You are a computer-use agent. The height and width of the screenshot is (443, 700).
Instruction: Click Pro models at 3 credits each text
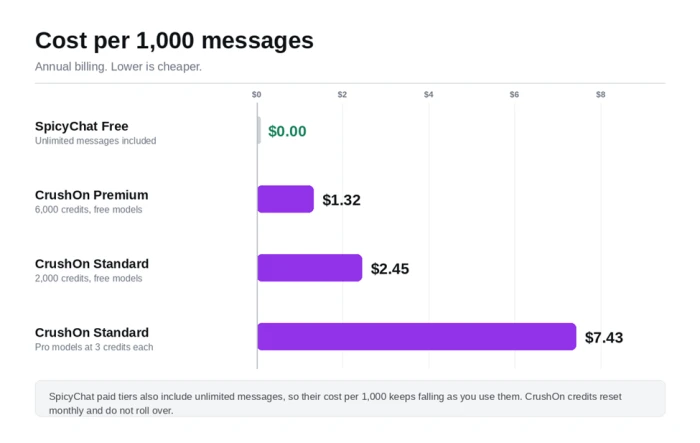click(x=94, y=347)
